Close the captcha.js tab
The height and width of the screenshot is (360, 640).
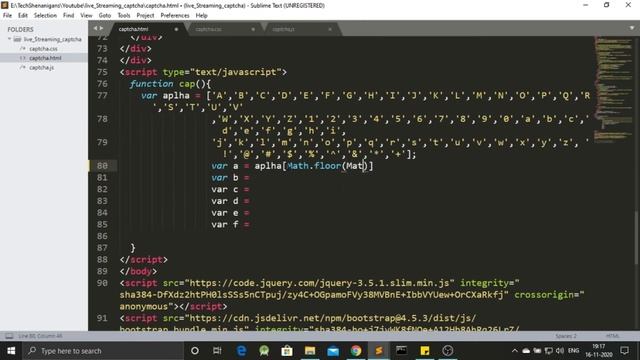330,29
